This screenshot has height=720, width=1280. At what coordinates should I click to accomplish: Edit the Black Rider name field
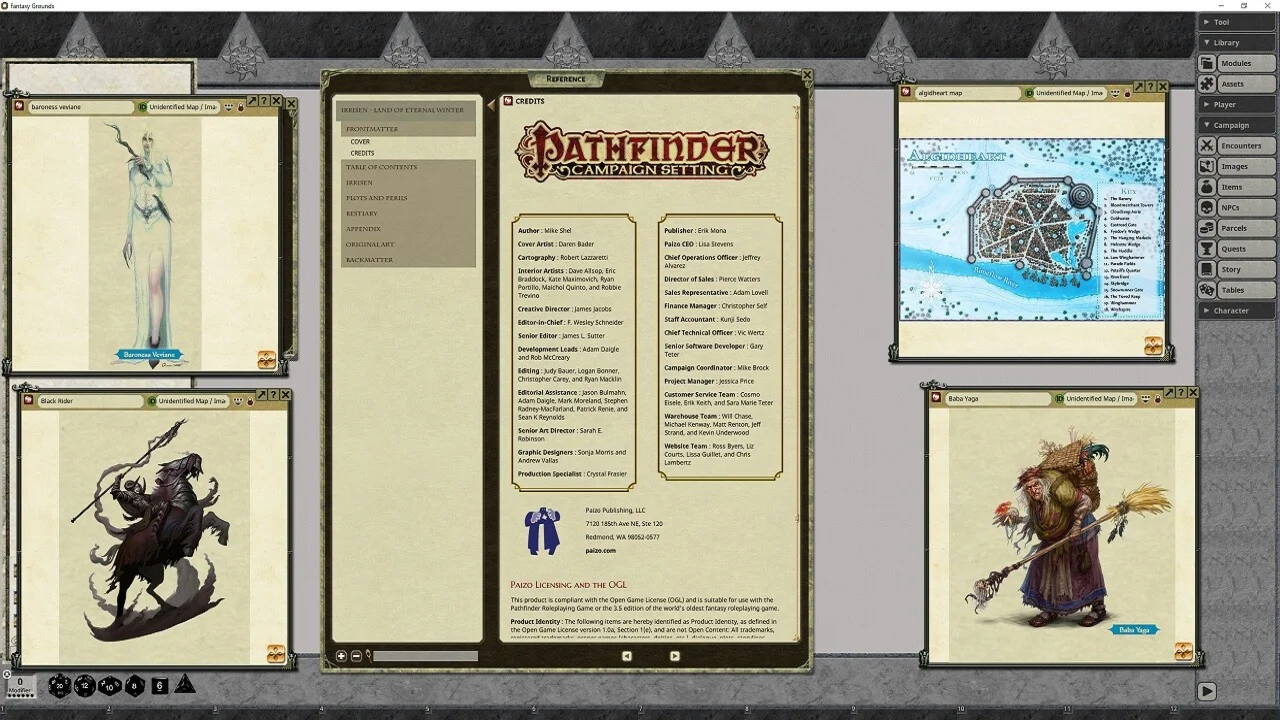coord(90,401)
